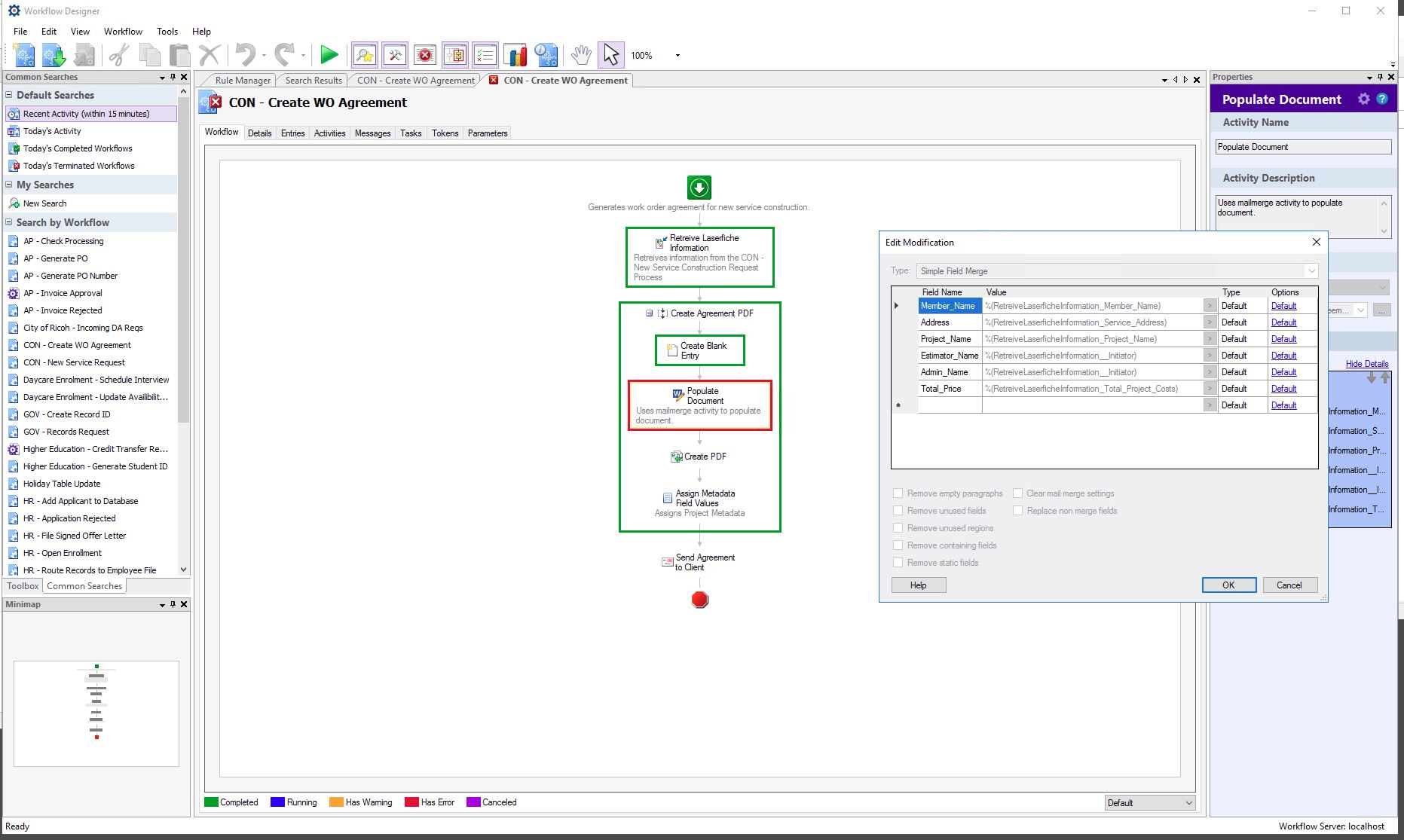Click the Hide Details link
The width and height of the screenshot is (1404, 840).
pyautogui.click(x=1366, y=364)
